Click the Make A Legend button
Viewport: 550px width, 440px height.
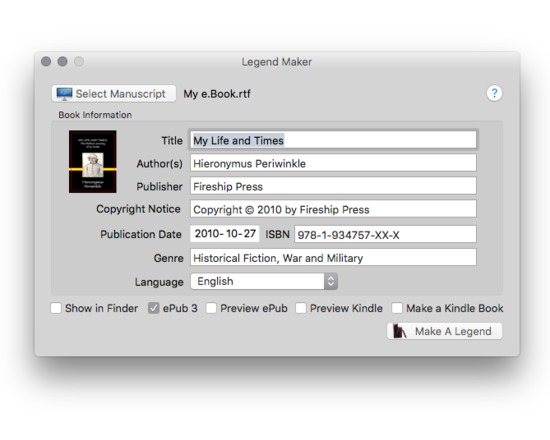point(444,331)
